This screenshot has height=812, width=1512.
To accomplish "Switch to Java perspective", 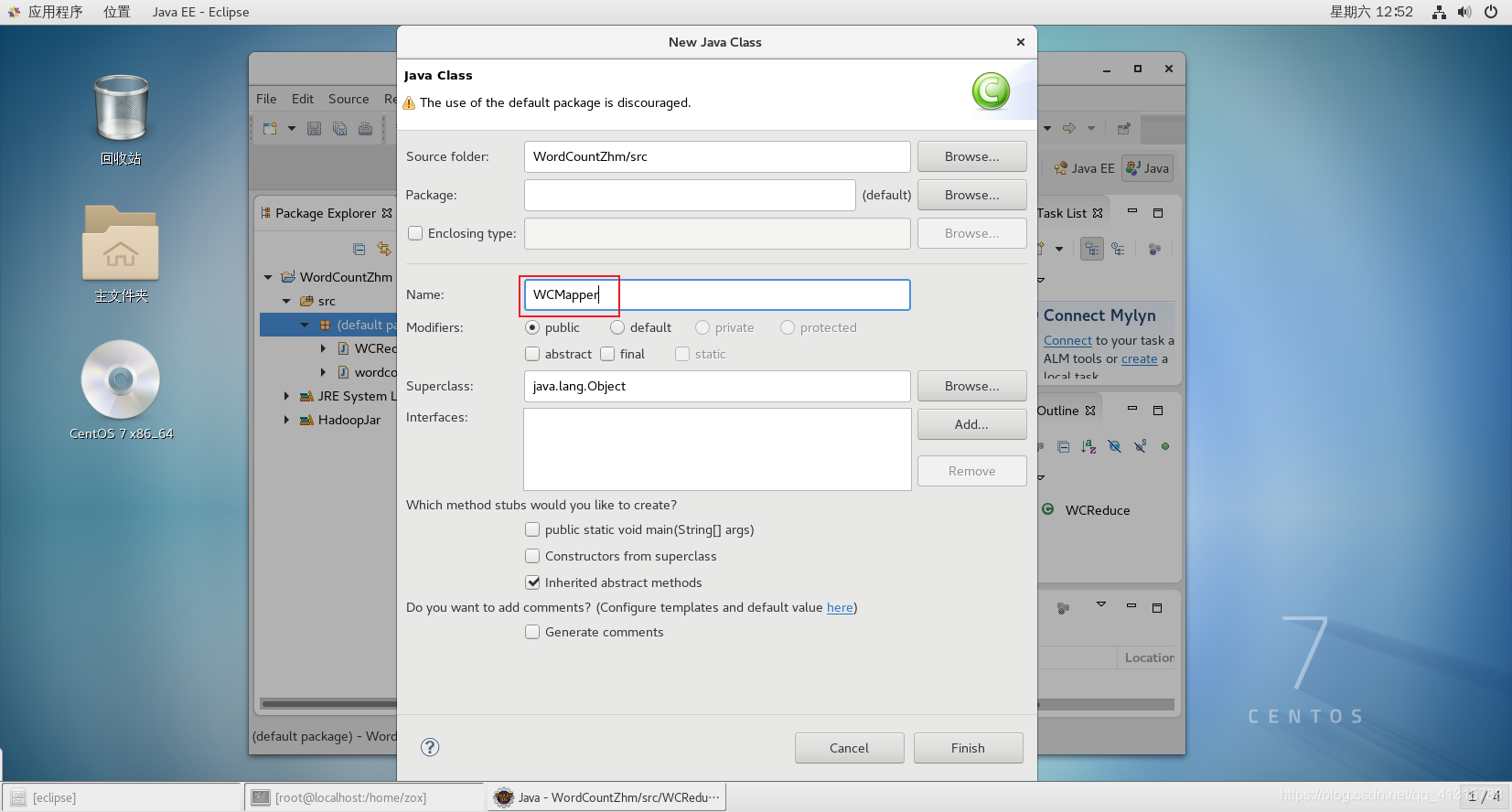I will coord(1147,168).
